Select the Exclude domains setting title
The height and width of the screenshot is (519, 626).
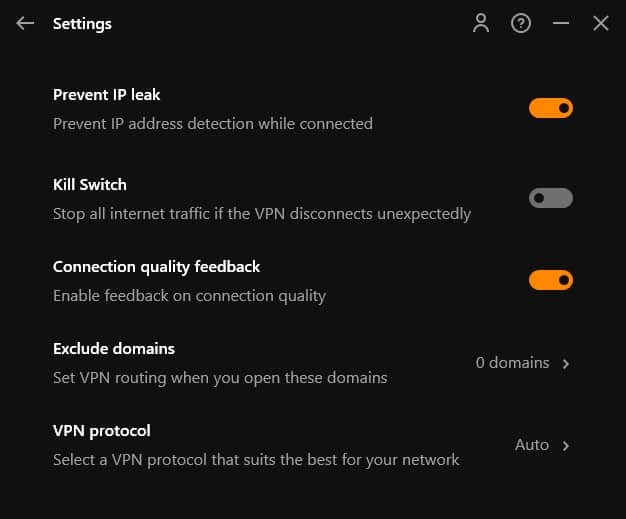point(114,349)
